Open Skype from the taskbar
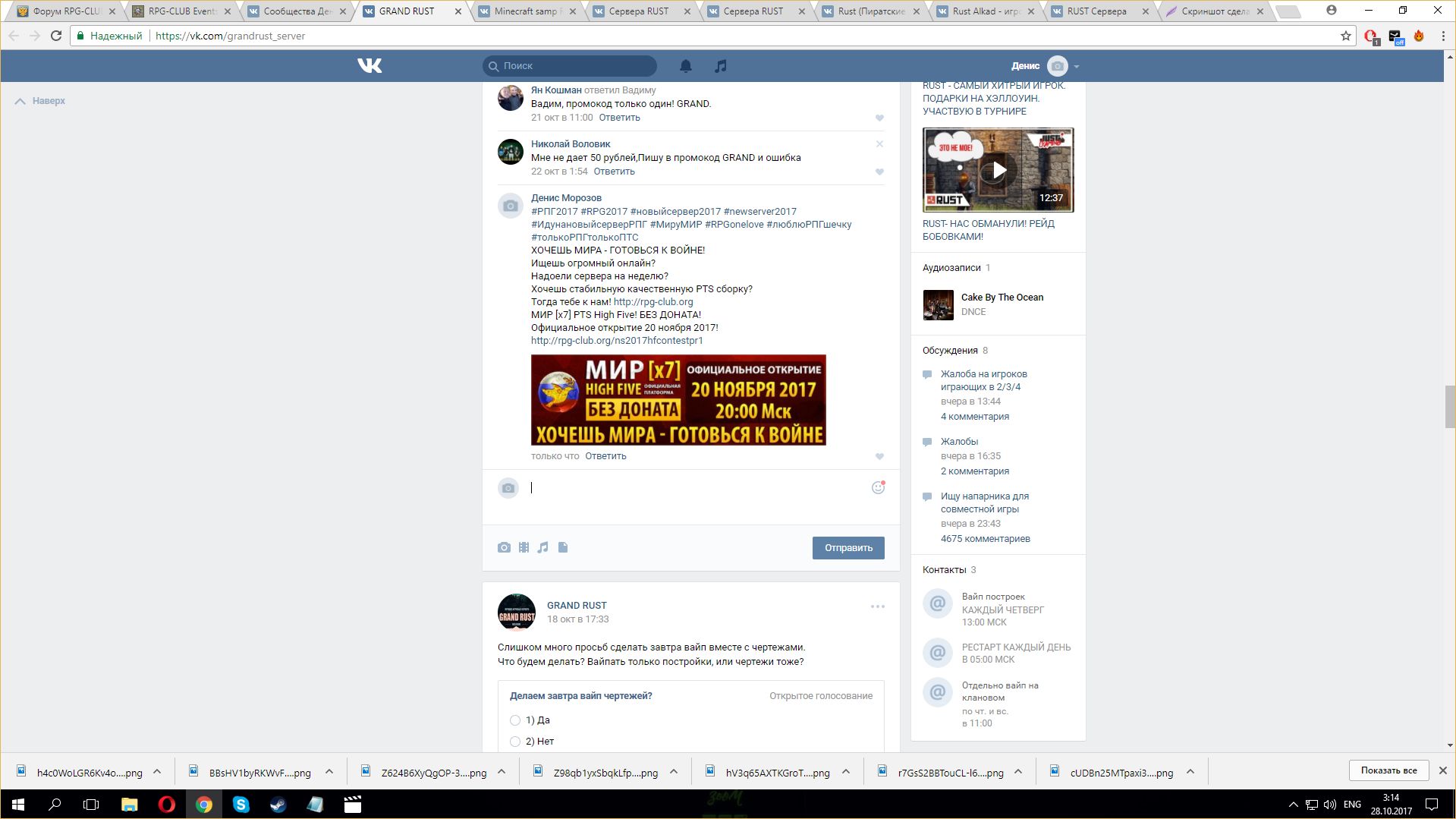Screen dimensions: 1456x819 [x=241, y=805]
